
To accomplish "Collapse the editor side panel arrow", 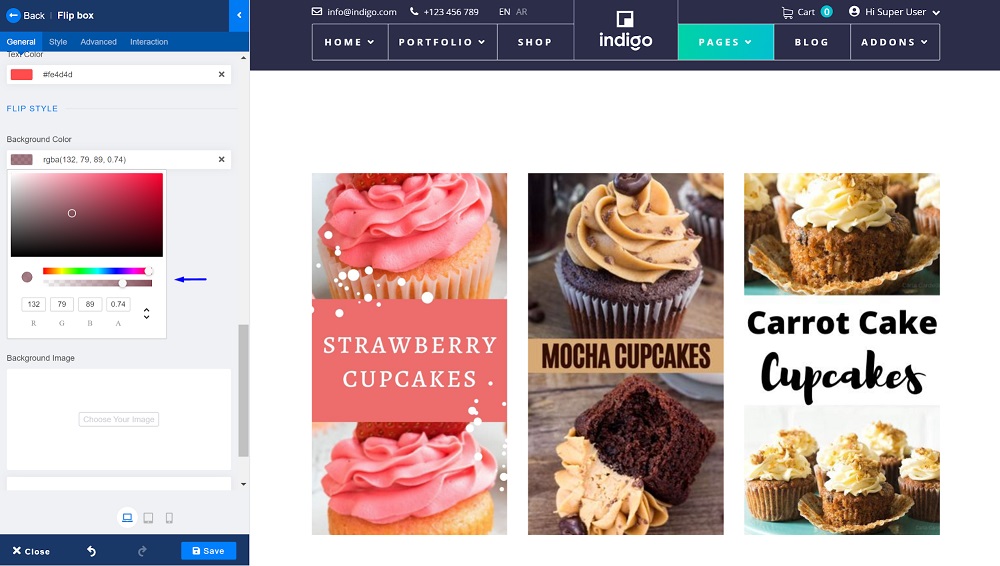I will coord(239,15).
